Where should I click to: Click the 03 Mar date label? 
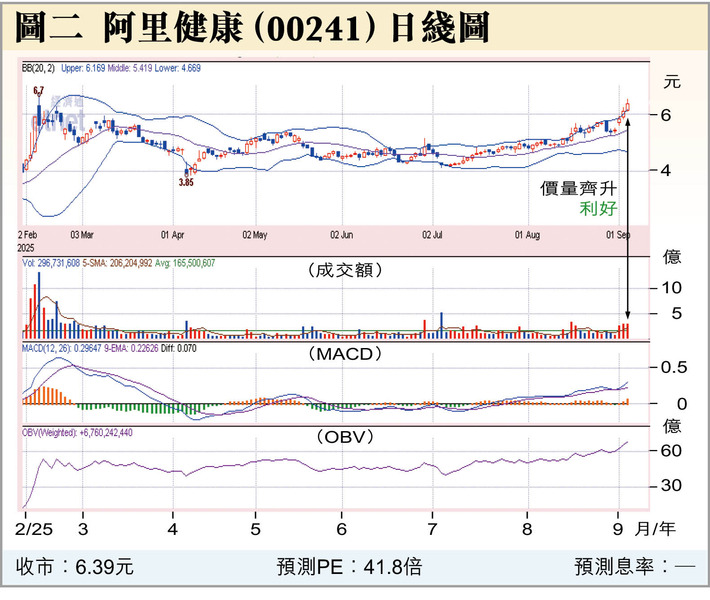[82, 235]
